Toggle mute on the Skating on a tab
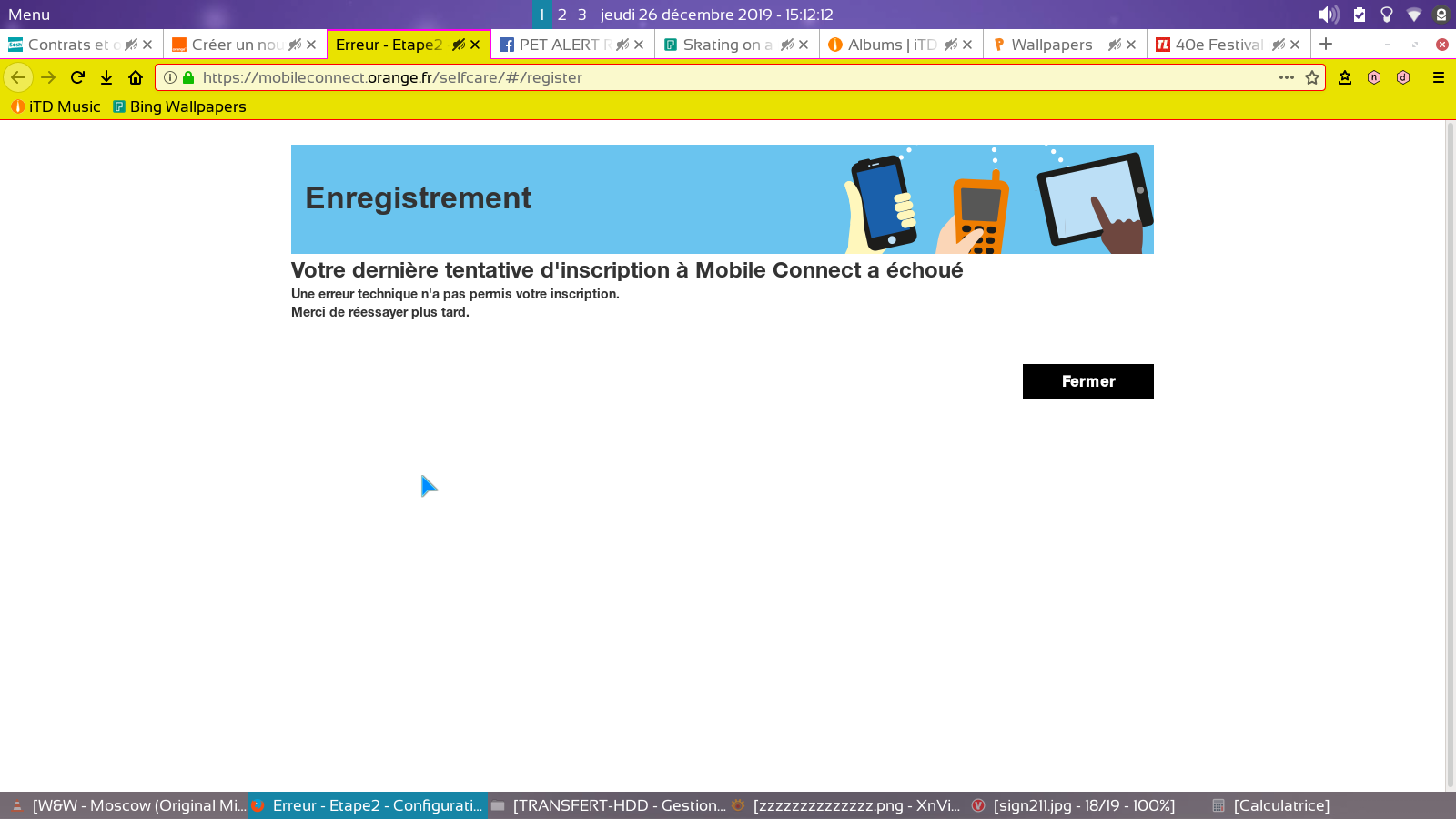 tap(787, 45)
